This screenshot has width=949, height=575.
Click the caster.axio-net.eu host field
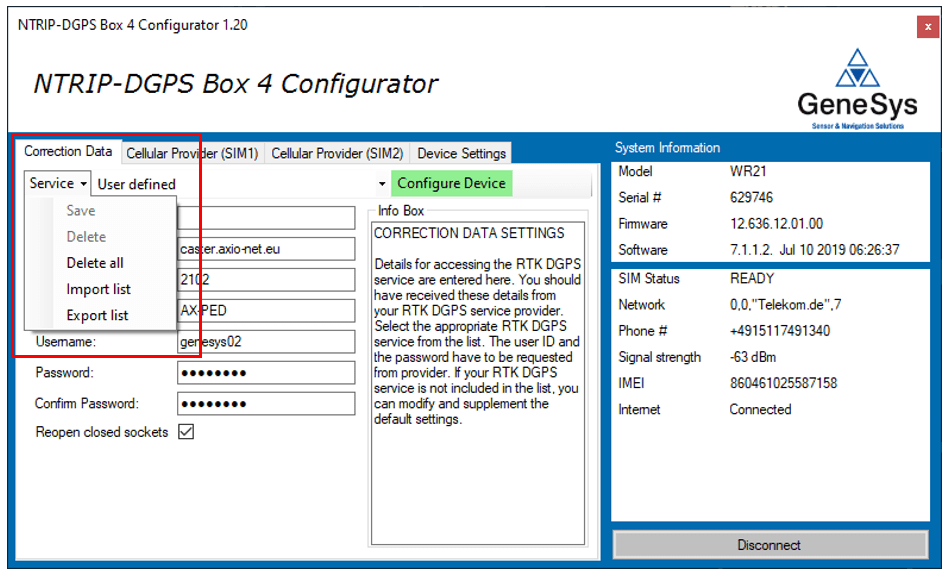266,249
